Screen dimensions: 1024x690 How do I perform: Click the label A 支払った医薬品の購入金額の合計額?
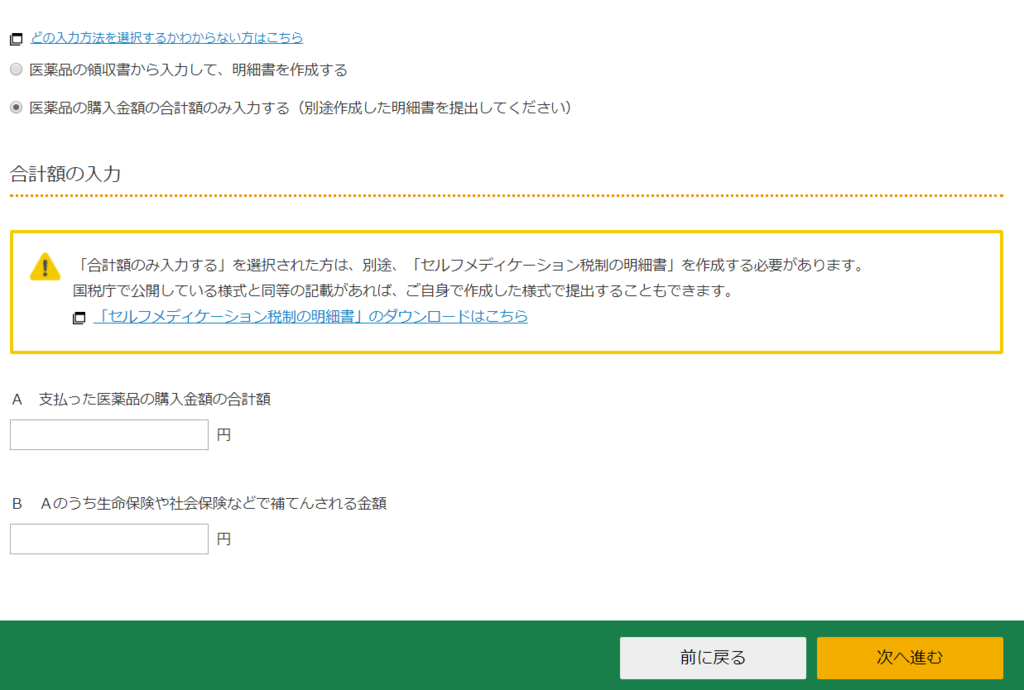tap(141, 399)
